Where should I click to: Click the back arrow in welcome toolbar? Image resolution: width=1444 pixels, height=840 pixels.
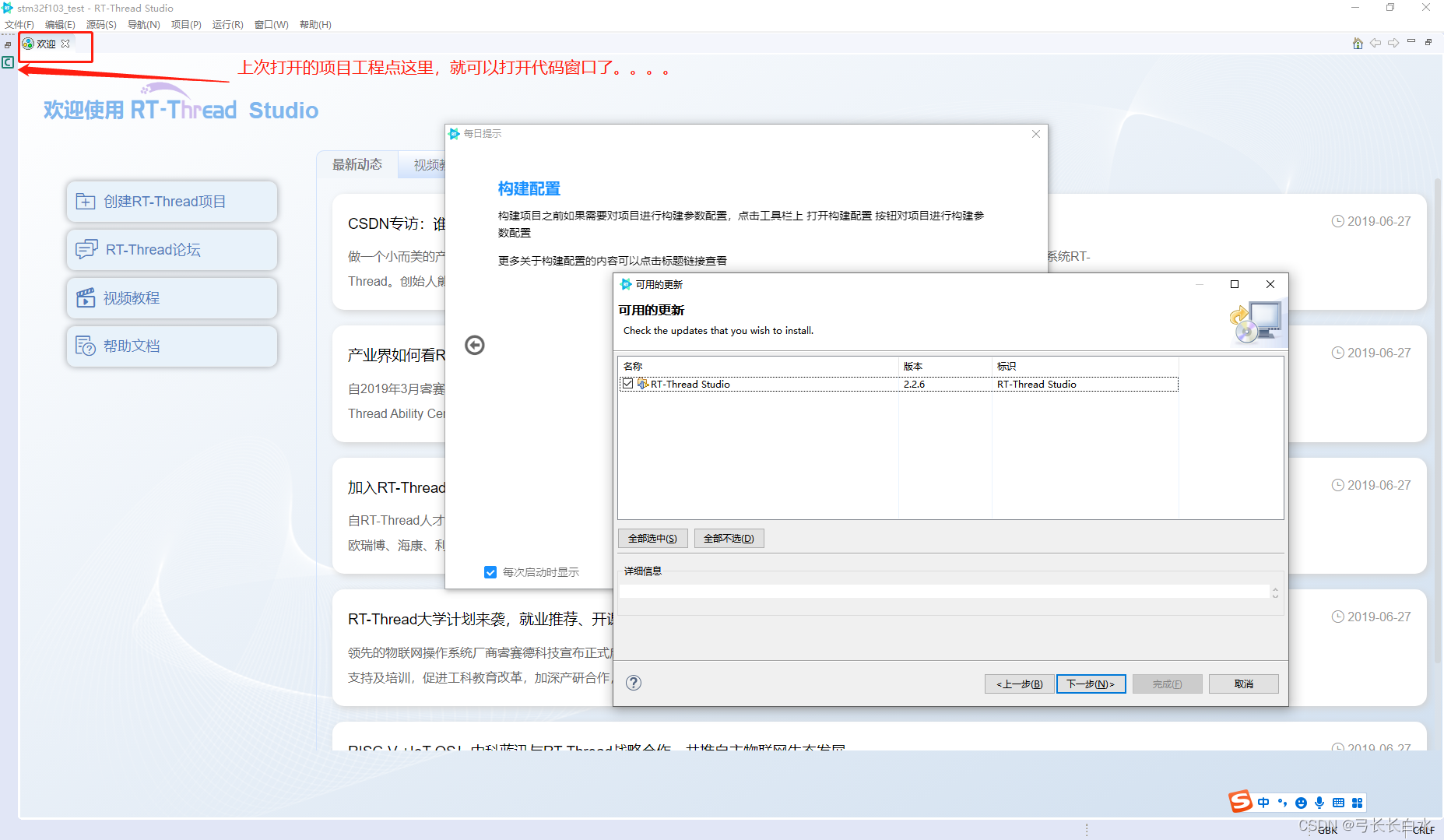(x=1375, y=44)
